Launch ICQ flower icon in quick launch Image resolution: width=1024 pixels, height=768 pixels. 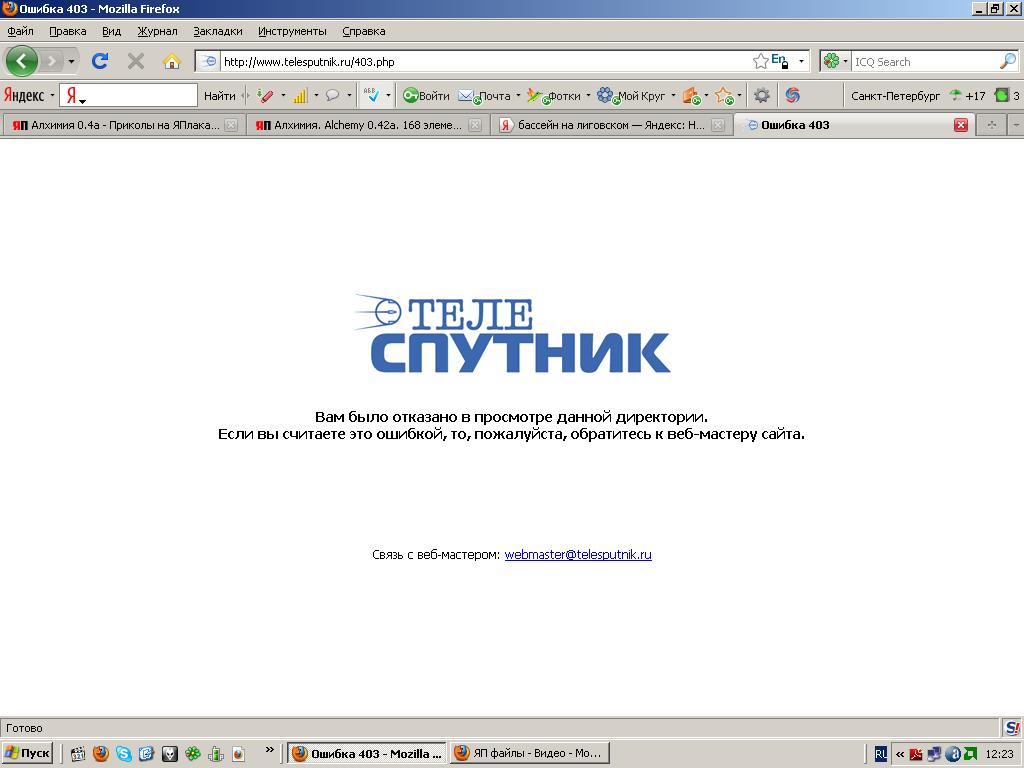pyautogui.click(x=193, y=754)
